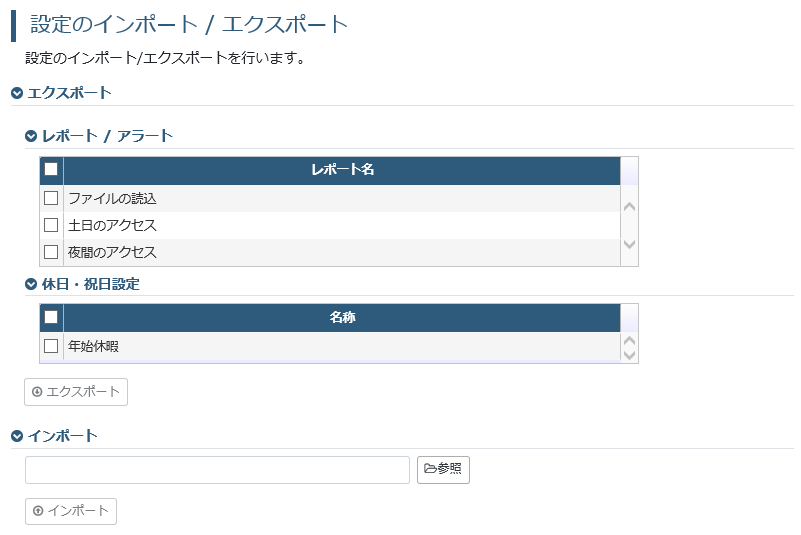The height and width of the screenshot is (535, 801).
Task: Toggle select-all checkbox in 名称 header
Action: click(51, 317)
